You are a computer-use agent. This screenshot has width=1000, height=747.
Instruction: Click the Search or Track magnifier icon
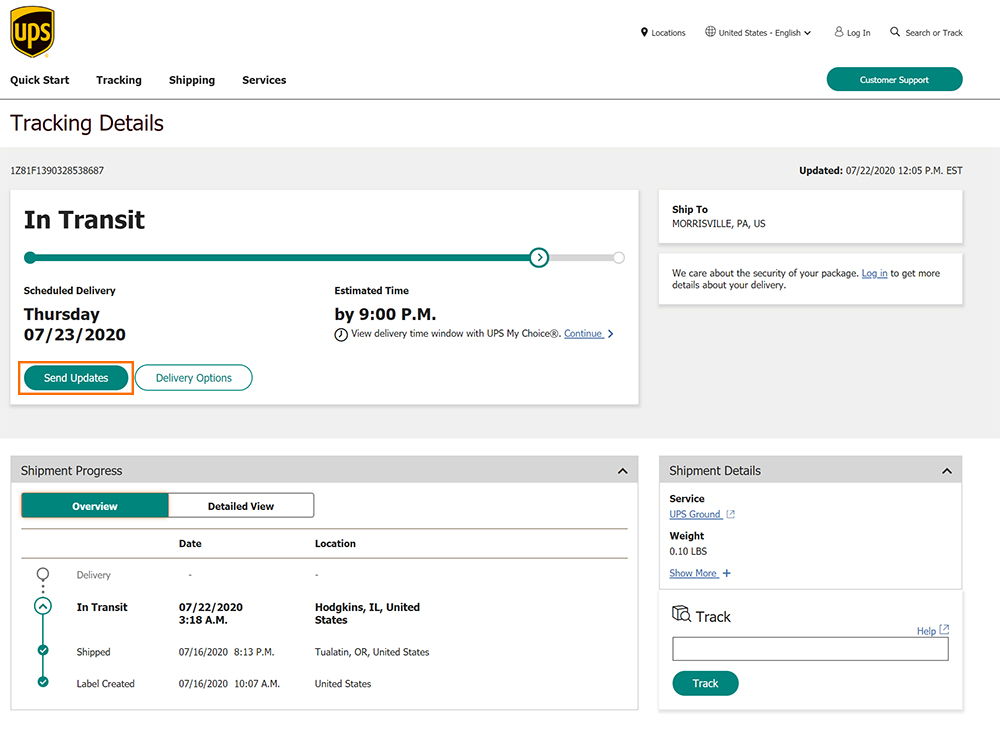point(895,31)
